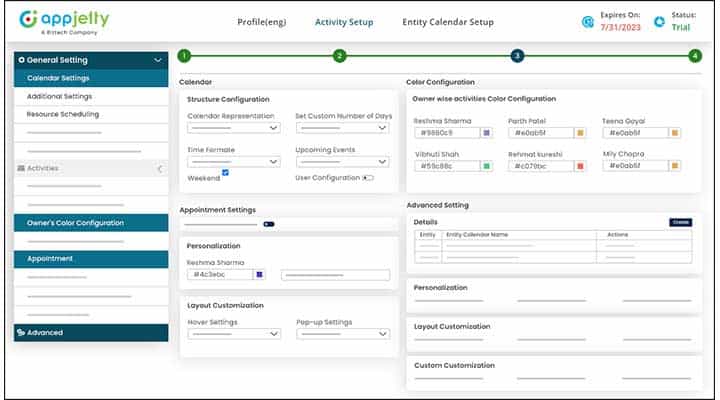Collapse the Activities sidebar section chevron
Image resolution: width=720 pixels, height=400 pixels.
click(159, 169)
